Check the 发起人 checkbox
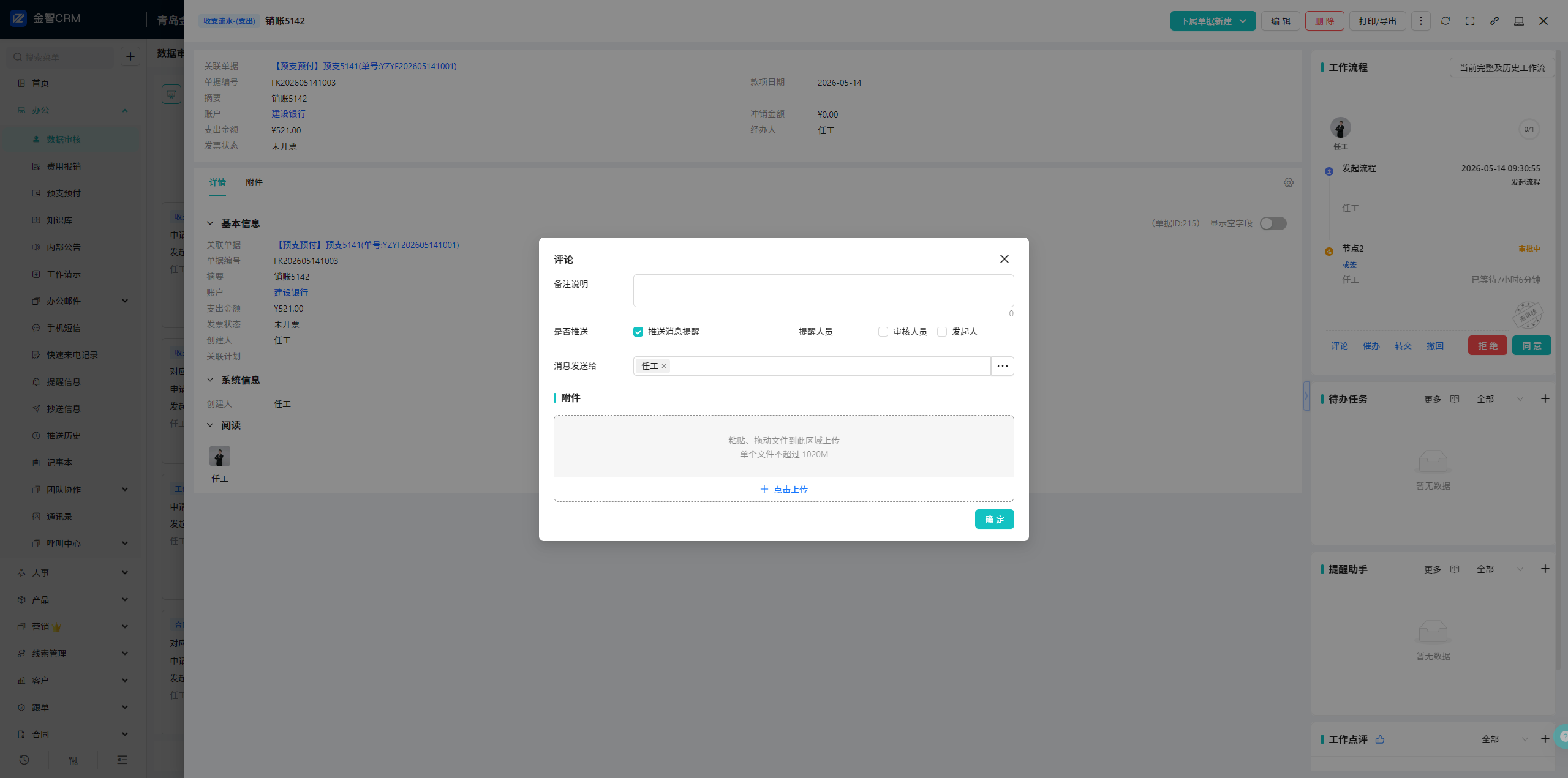The width and height of the screenshot is (1568, 778). coord(942,332)
